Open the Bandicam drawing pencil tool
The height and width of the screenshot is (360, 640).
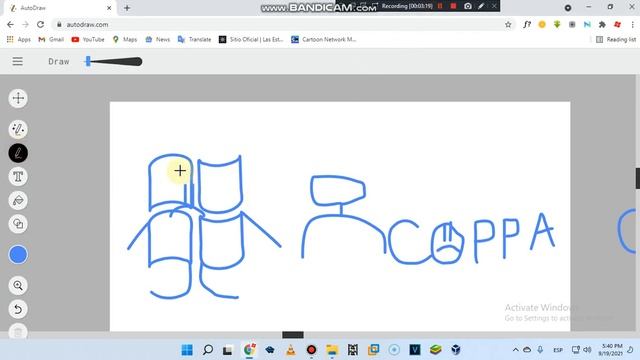481,6
